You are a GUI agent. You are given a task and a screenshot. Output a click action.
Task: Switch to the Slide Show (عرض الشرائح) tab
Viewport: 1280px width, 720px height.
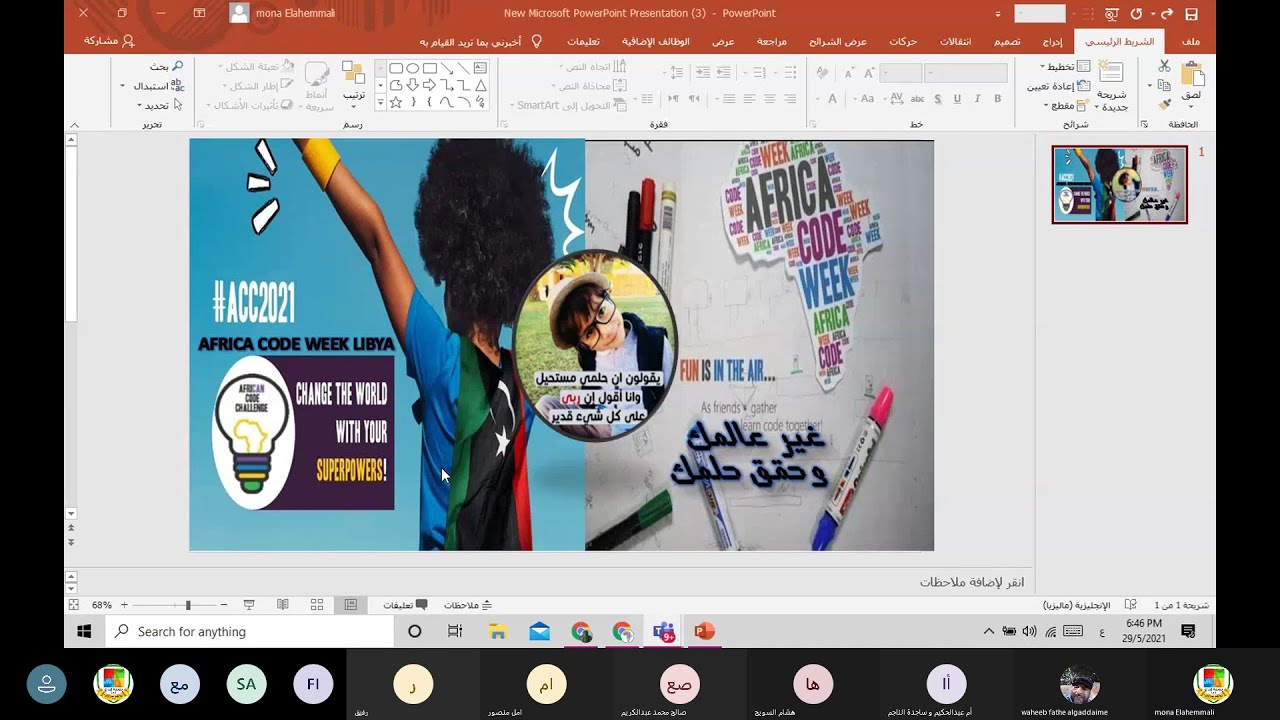pyautogui.click(x=838, y=41)
